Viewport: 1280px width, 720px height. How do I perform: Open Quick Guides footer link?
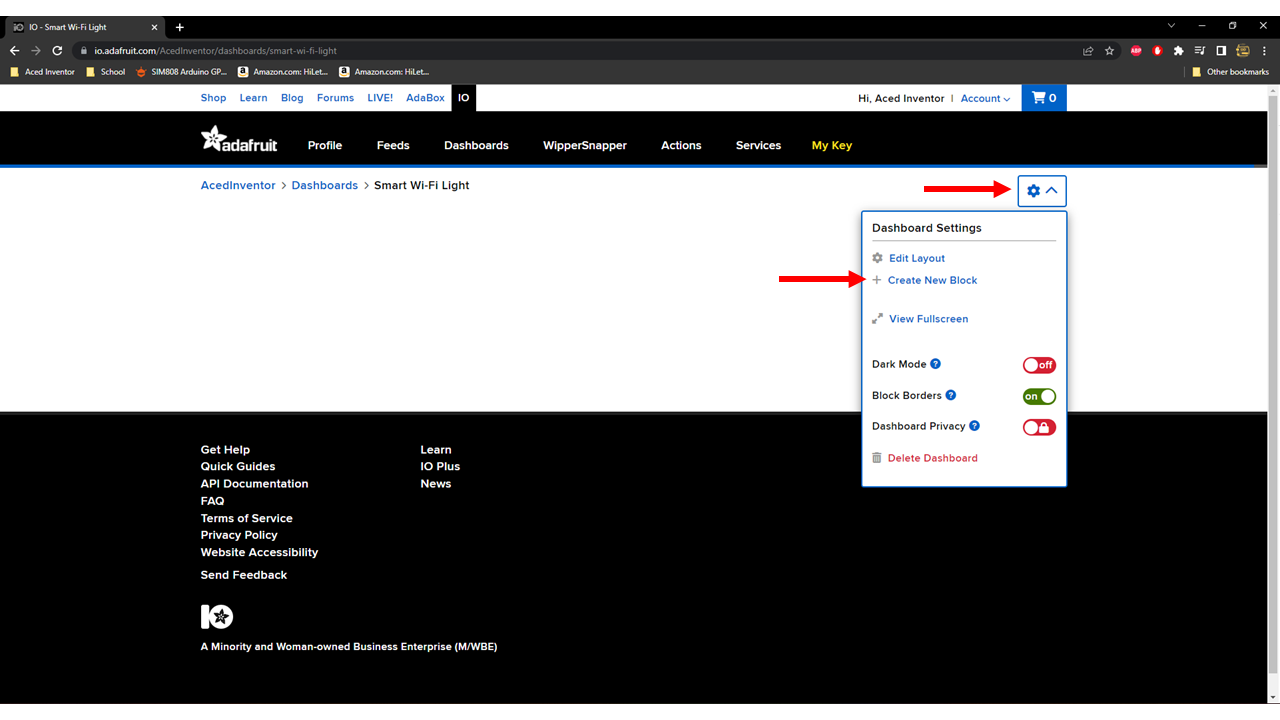(238, 467)
